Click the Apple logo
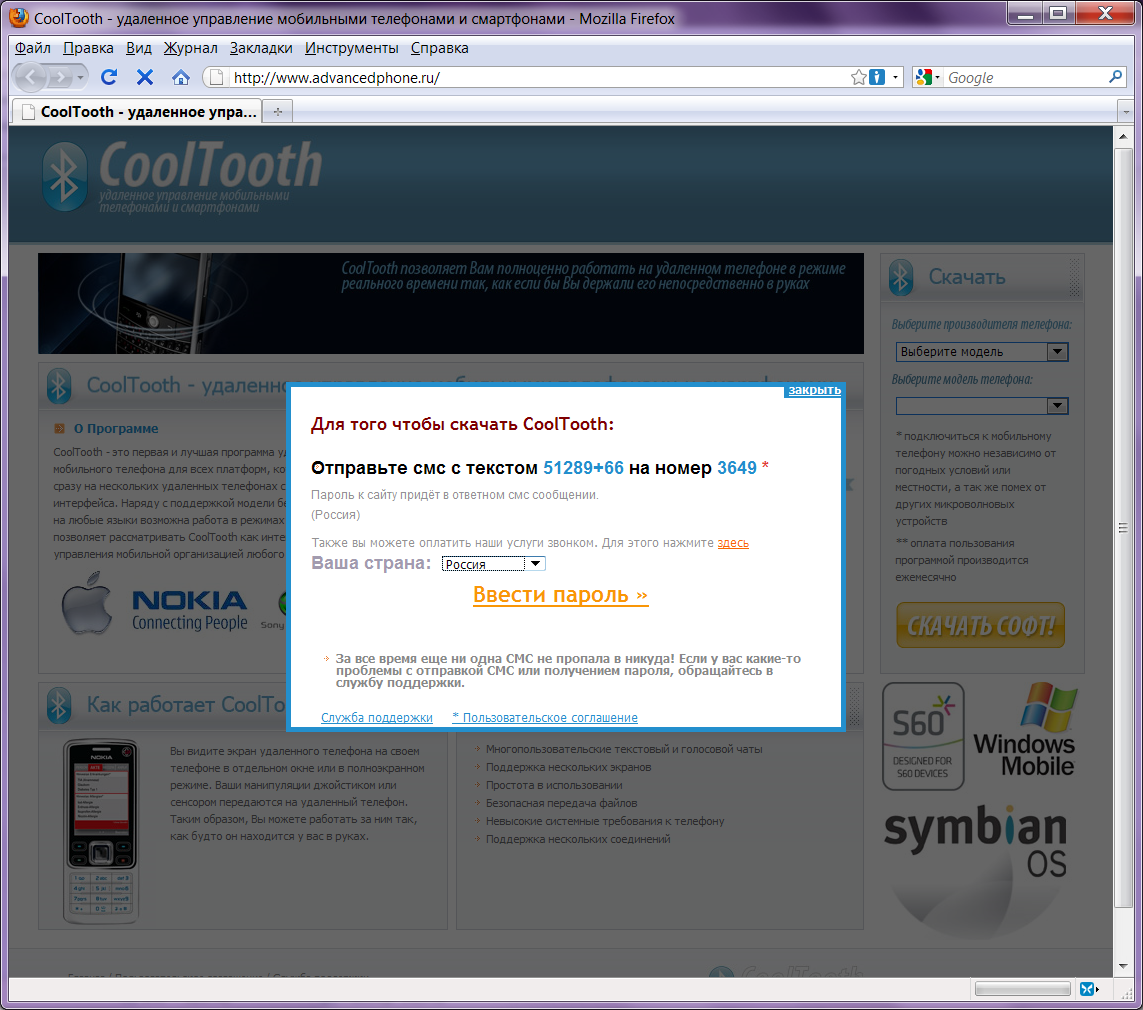The width and height of the screenshot is (1143, 1010). [x=87, y=603]
